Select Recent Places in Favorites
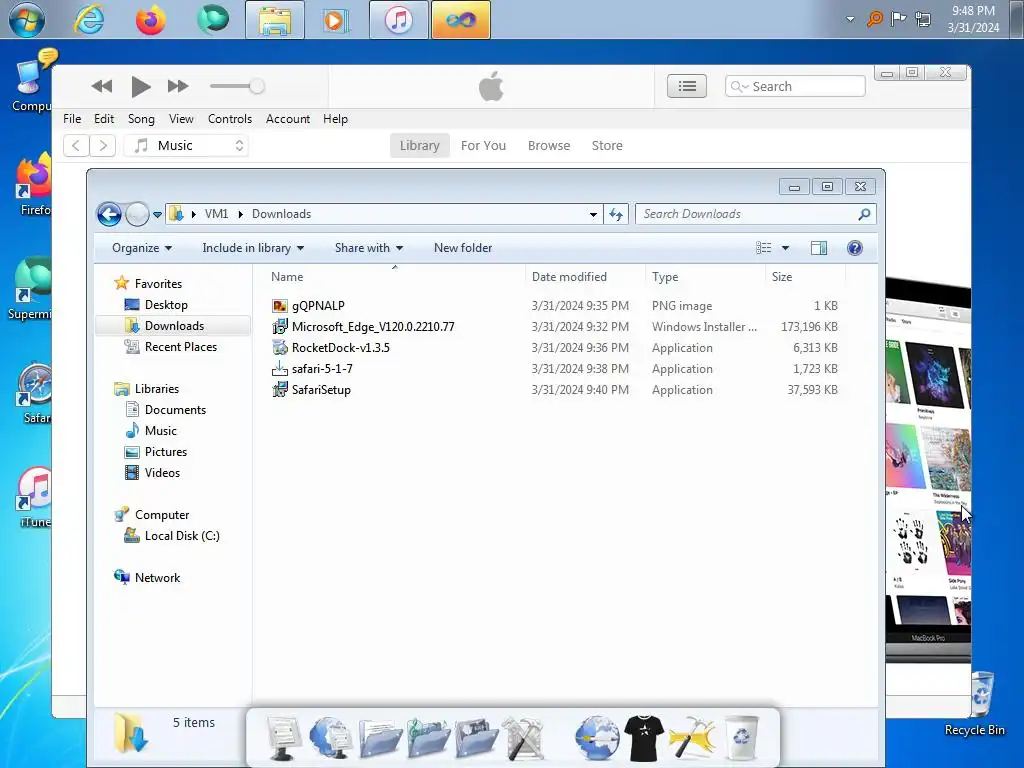 pyautogui.click(x=180, y=347)
